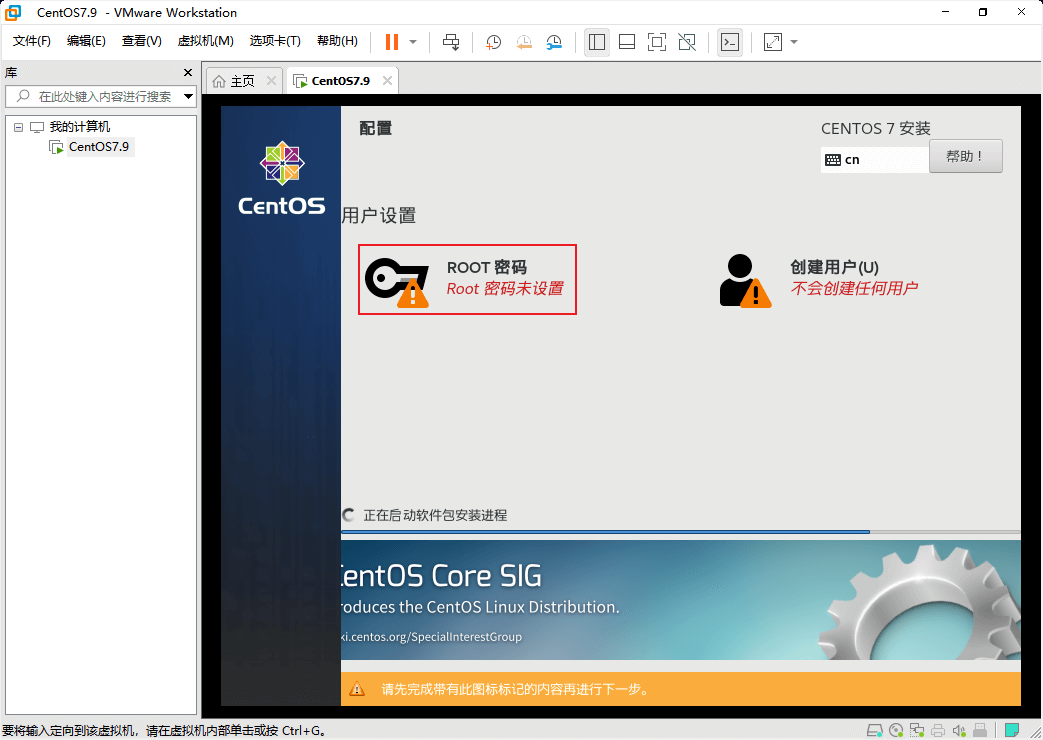Click the USB controller status icon
Screen dimensions: 1043x740
979,731
